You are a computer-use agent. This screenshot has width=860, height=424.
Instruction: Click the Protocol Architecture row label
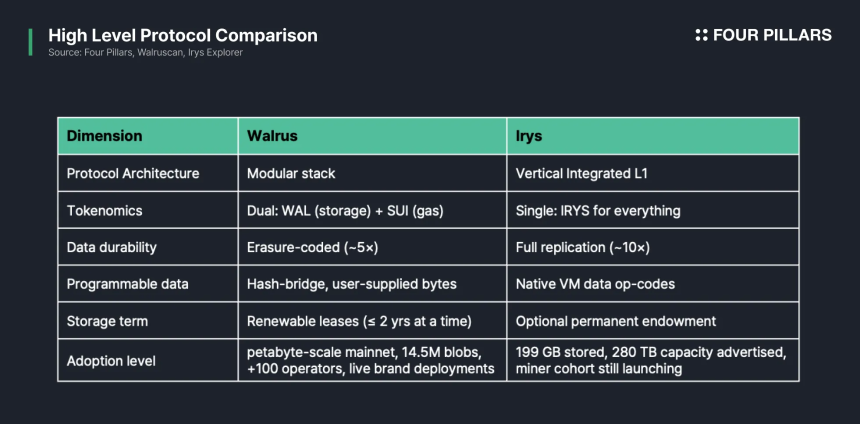tap(133, 173)
